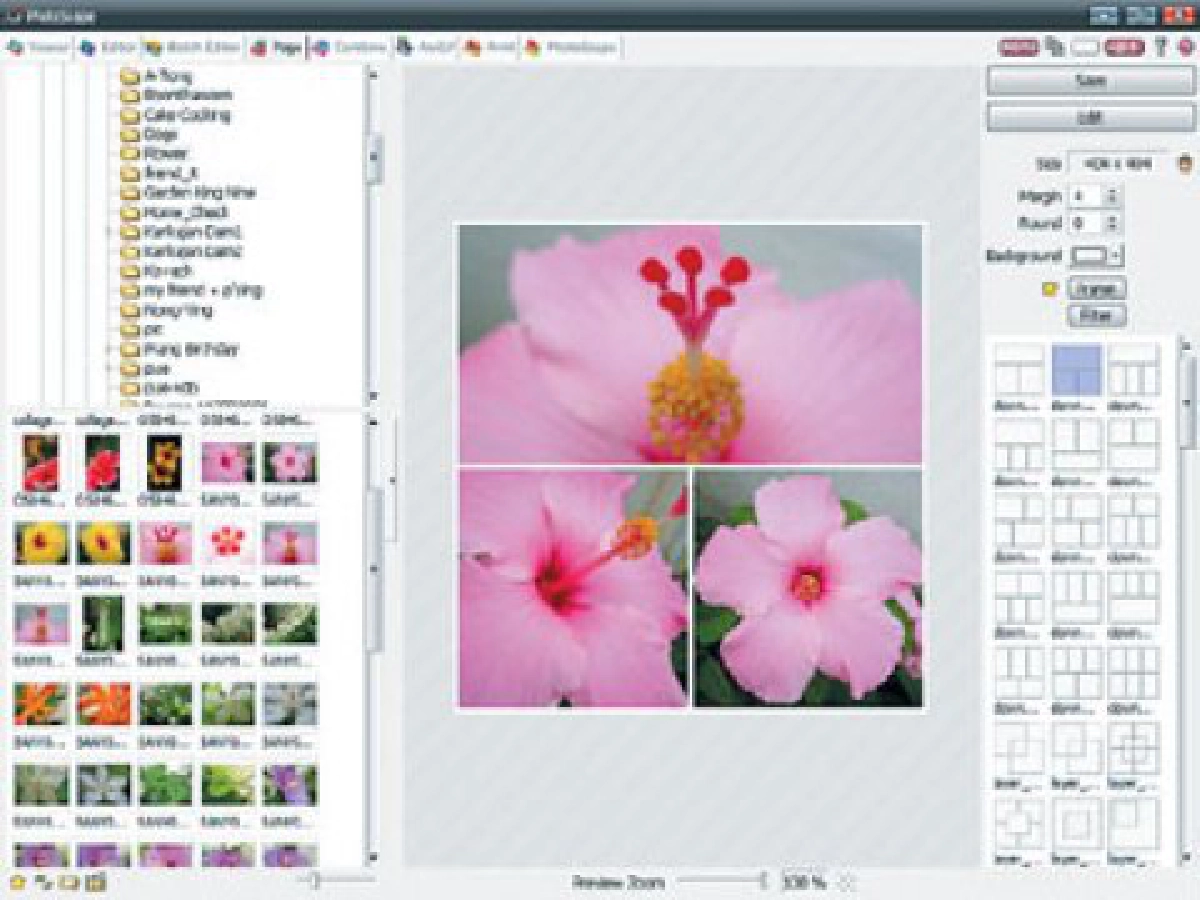This screenshot has height=900, width=1200.
Task: Click the overlapping windows icon in top-right toolbar
Action: 1054,46
